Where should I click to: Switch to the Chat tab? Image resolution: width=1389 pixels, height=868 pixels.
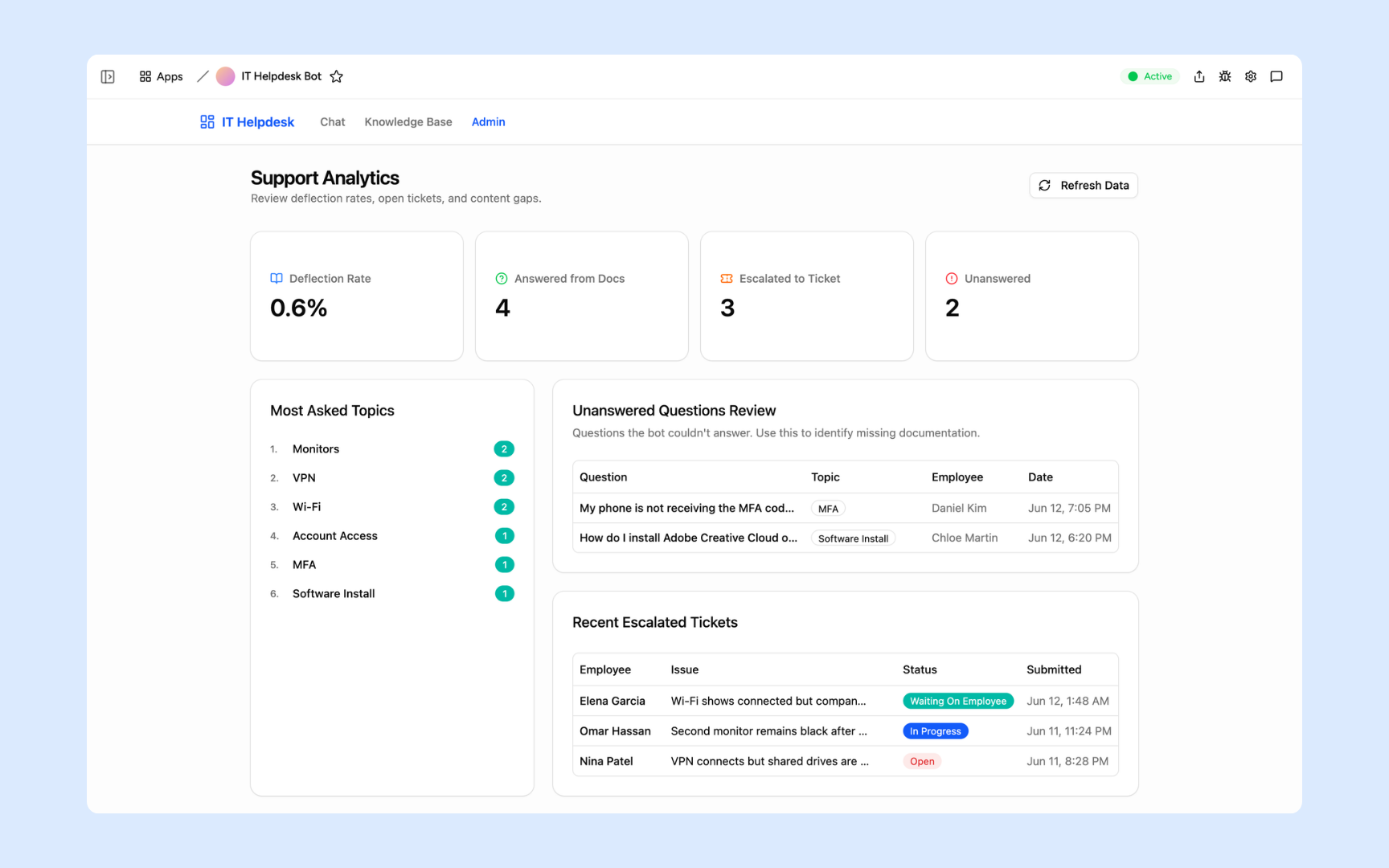(x=333, y=121)
